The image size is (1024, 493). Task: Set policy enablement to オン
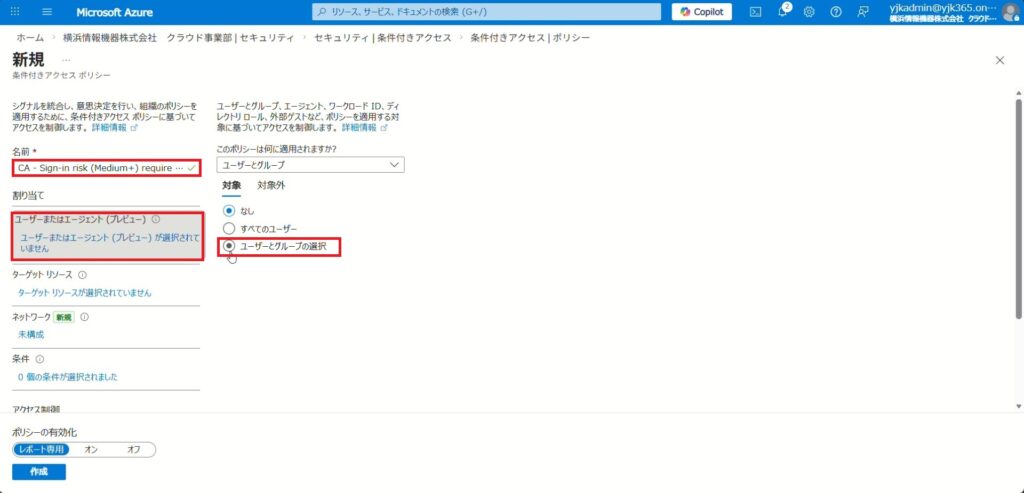[x=91, y=450]
